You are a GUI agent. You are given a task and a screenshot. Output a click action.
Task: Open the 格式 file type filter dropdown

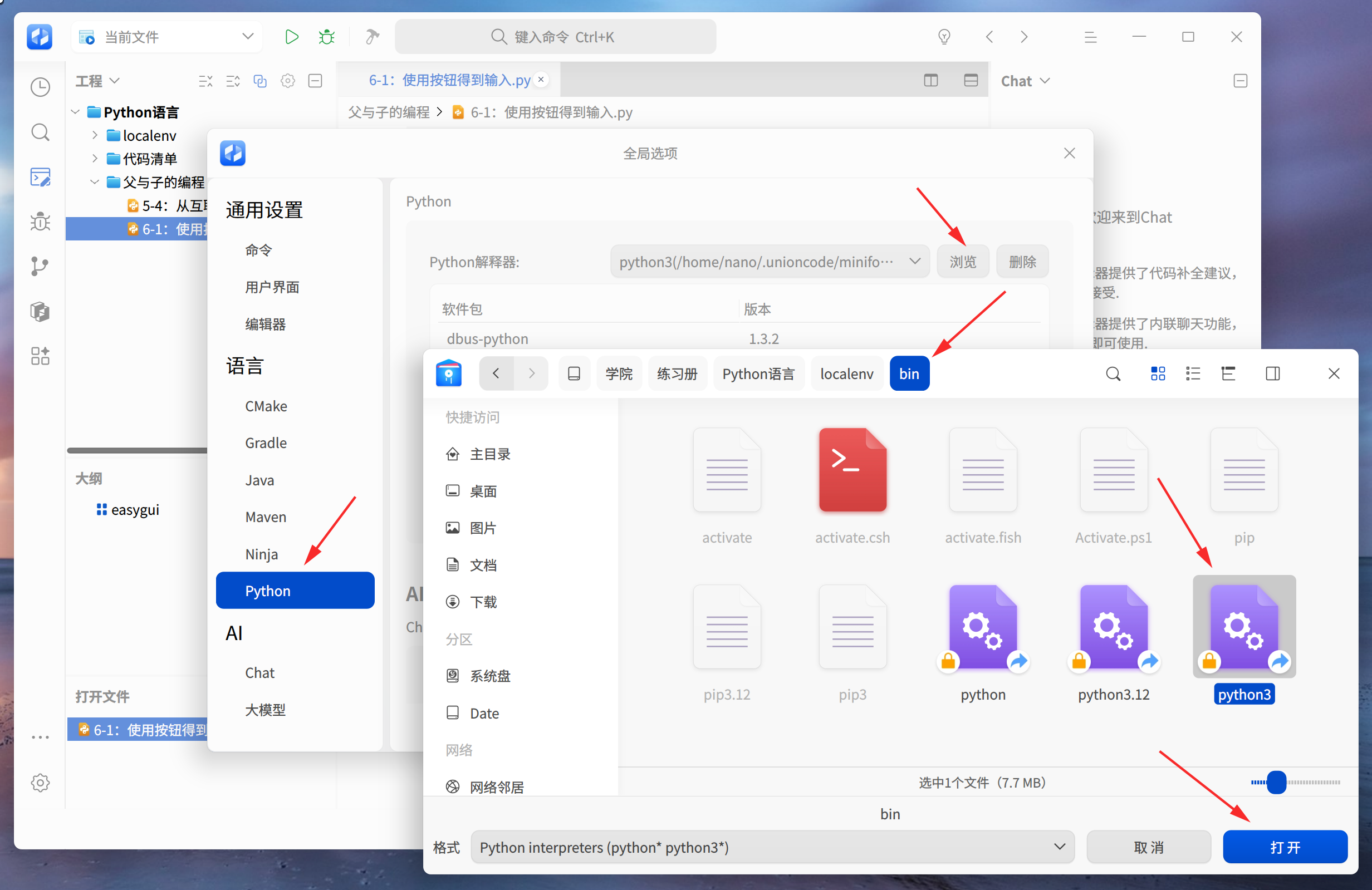[x=772, y=847]
